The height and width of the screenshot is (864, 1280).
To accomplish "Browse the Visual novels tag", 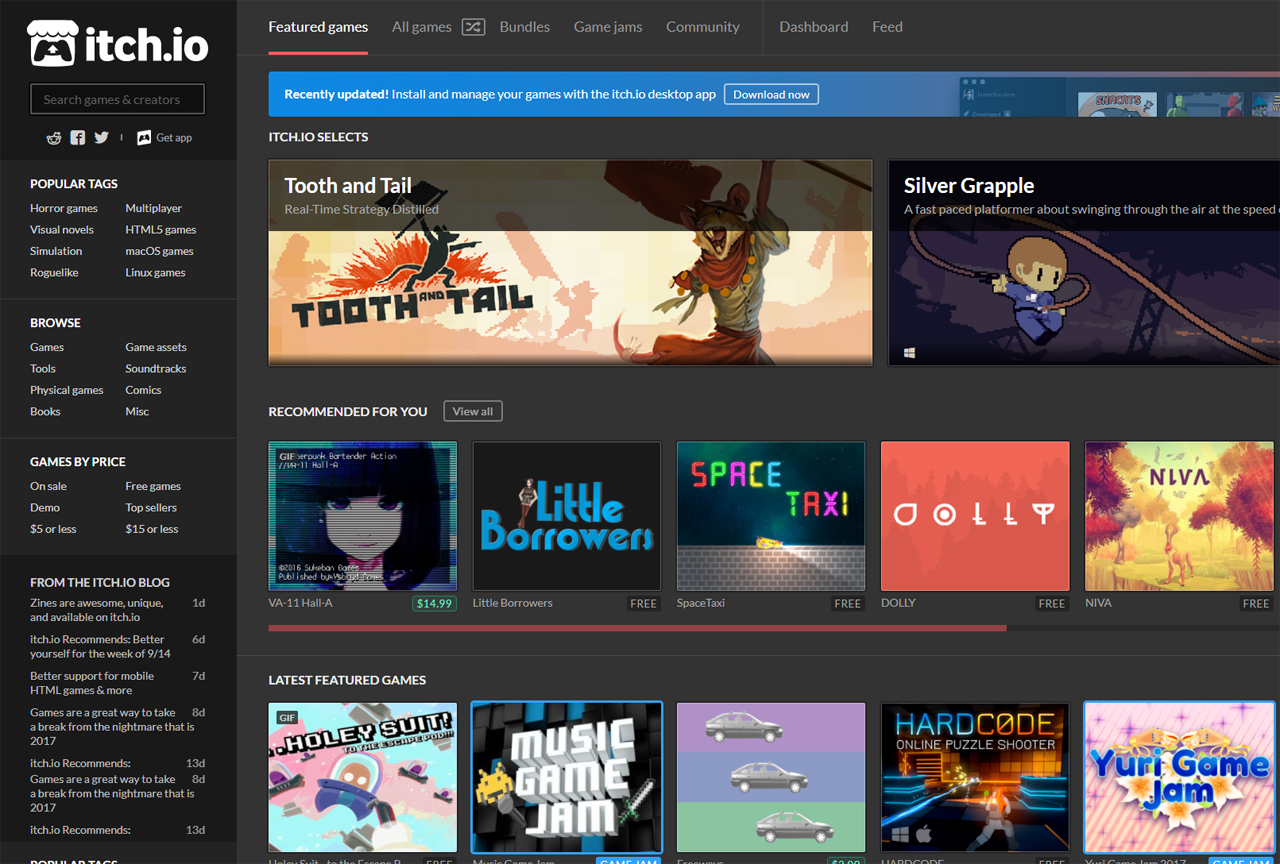I will (x=62, y=230).
